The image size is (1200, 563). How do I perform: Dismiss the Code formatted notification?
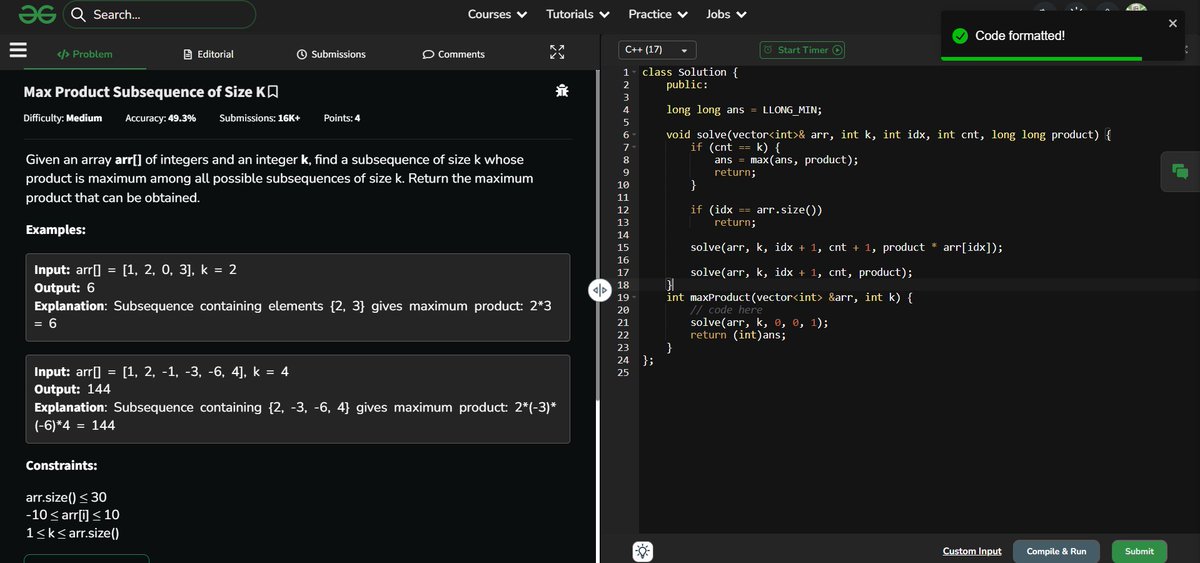(1173, 23)
